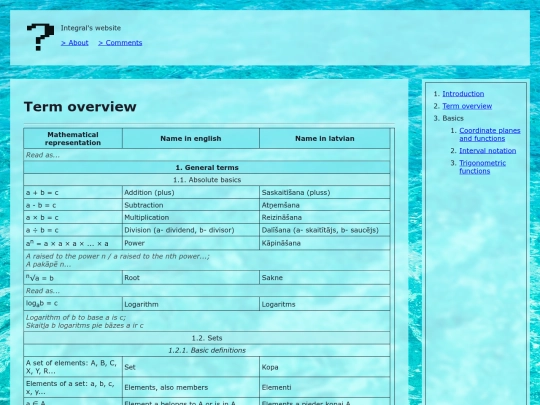
Task: Click the 'Atņemšana' cell
Action: (x=325, y=205)
